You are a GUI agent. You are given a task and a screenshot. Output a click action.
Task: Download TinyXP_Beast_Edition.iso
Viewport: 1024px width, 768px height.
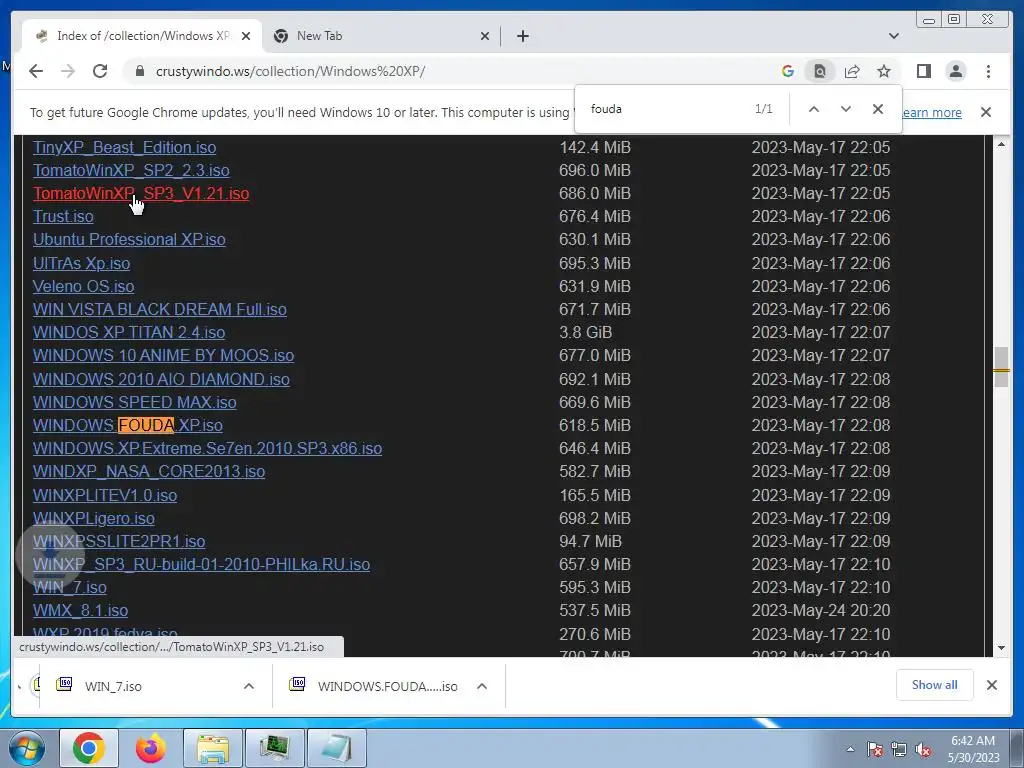click(x=125, y=148)
